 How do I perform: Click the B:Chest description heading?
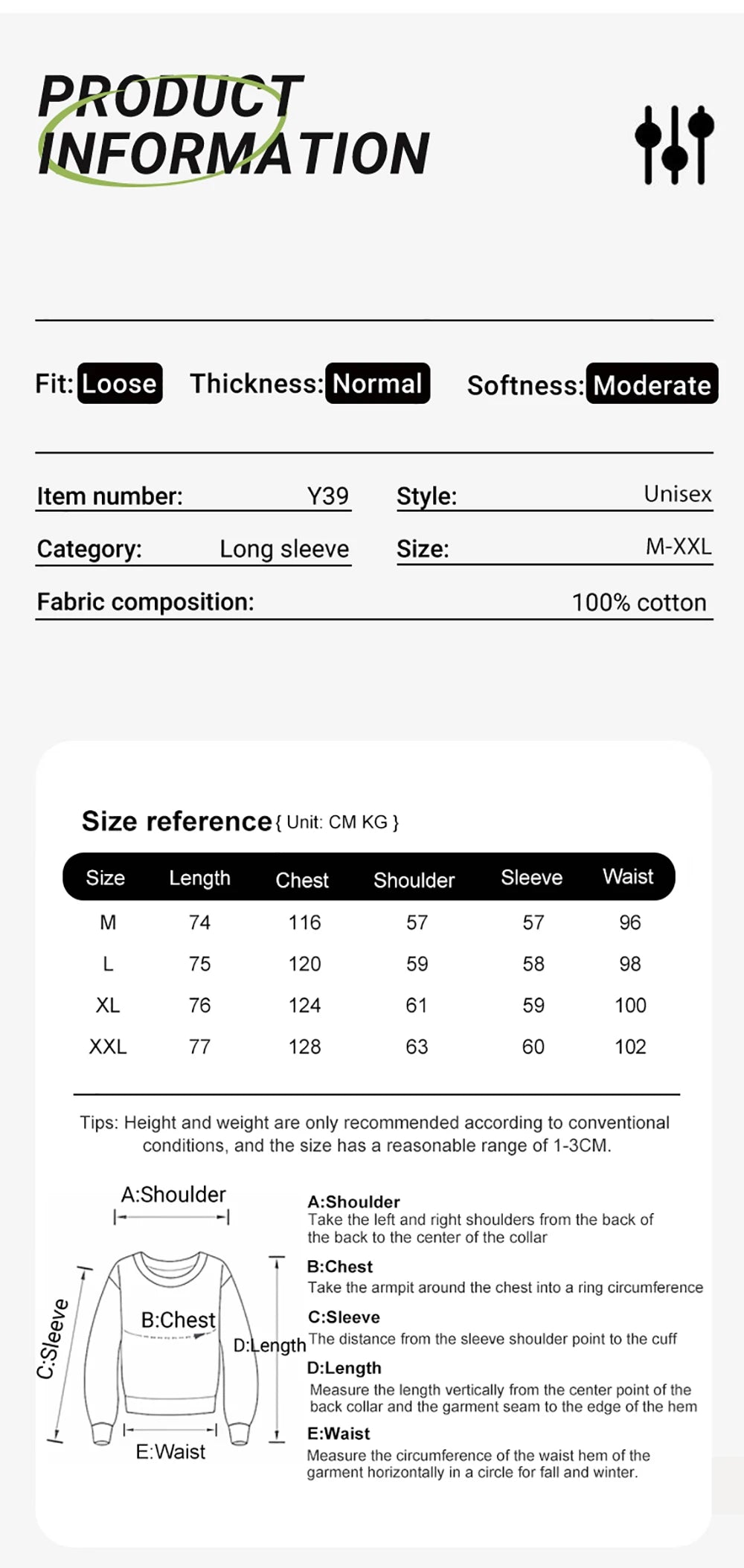click(340, 1266)
